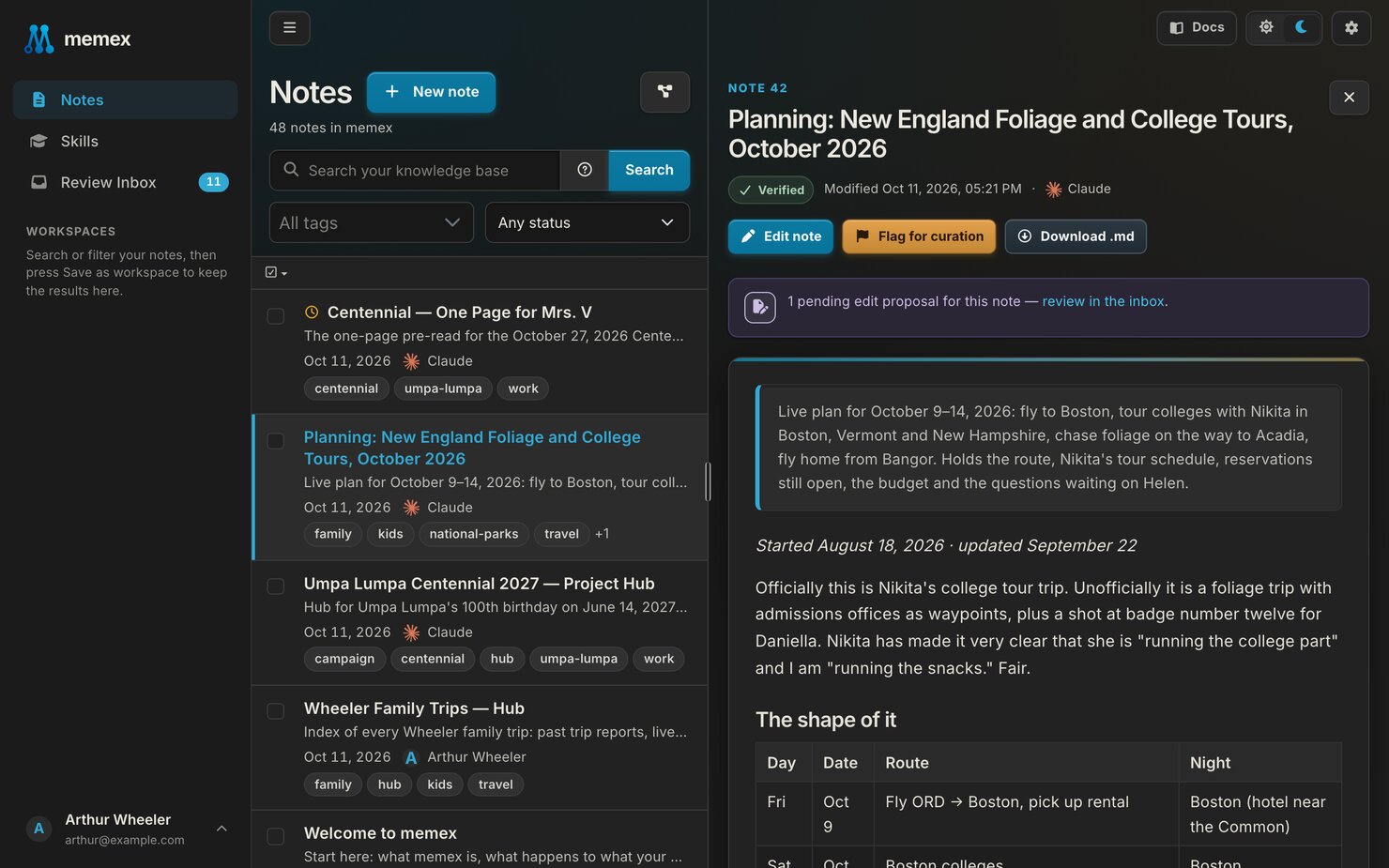Click the search help question icon
The height and width of the screenshot is (868, 1389).
click(x=585, y=170)
